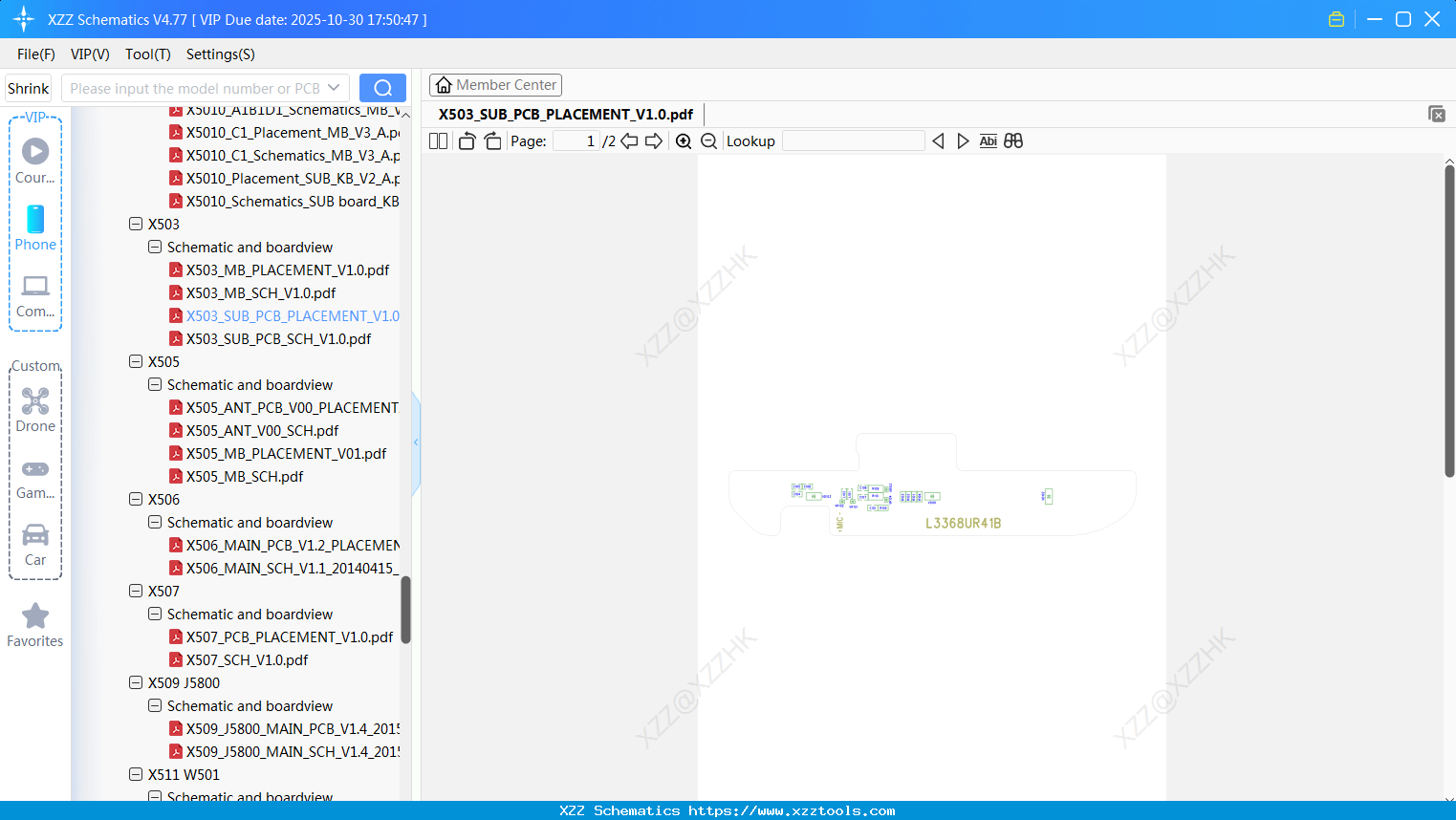Switch to the Tool(T) menu
Screen dimensions: 1456x820
pos(147,54)
